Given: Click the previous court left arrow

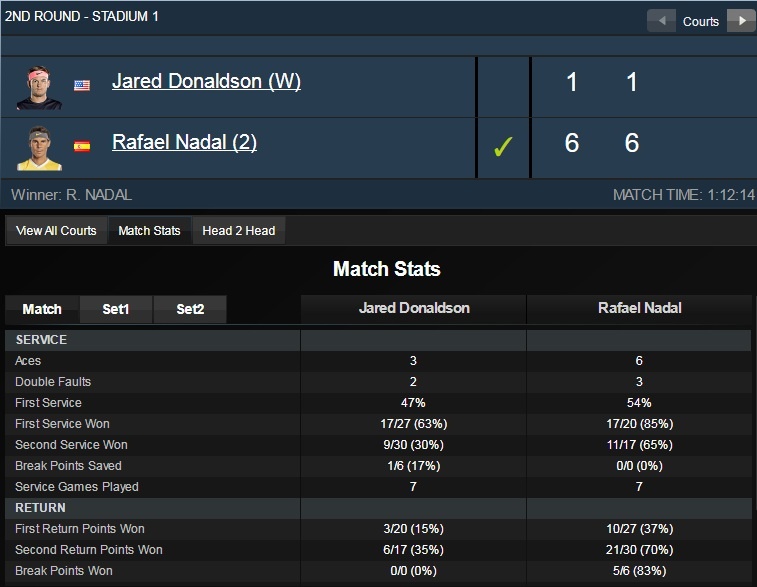Looking at the screenshot, I should pyautogui.click(x=661, y=21).
